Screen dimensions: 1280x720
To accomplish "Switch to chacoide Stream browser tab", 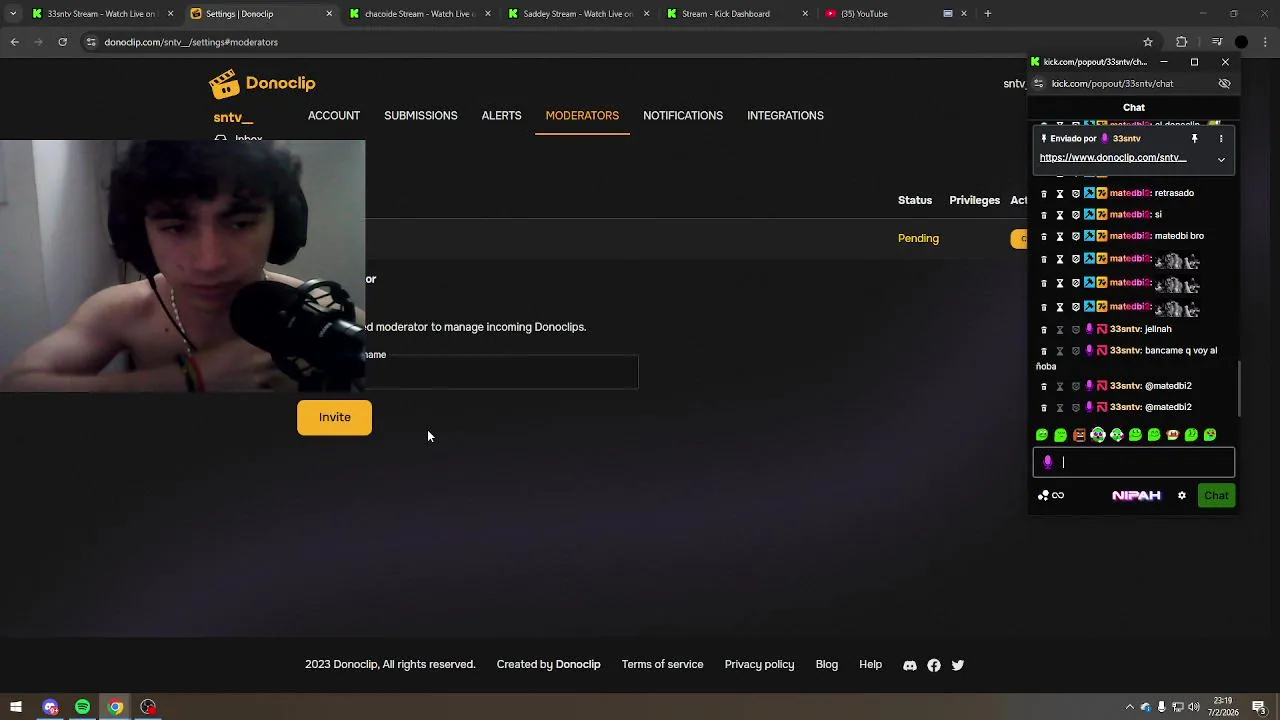I will click(418, 14).
